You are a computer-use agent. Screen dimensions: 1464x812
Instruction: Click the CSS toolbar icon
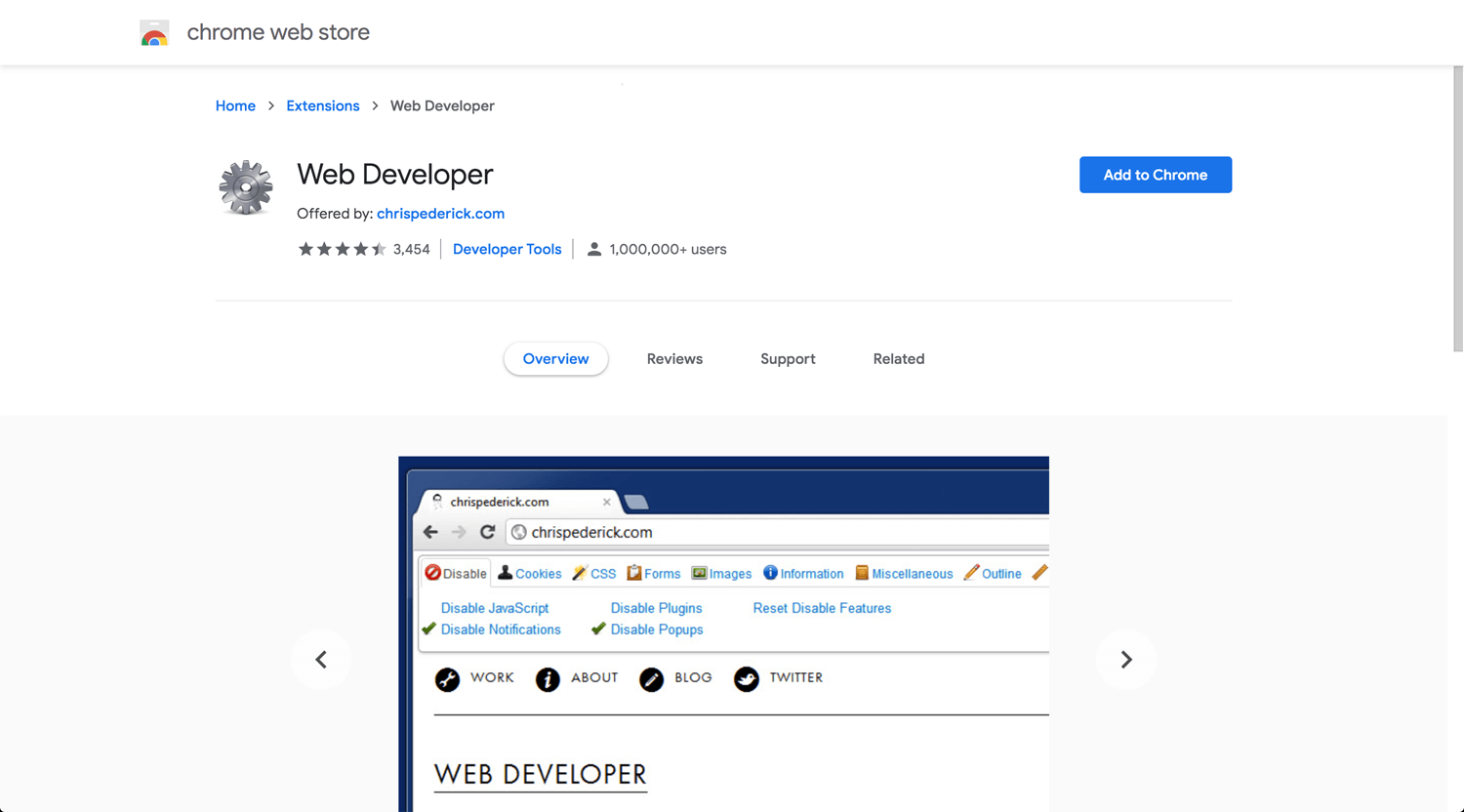pyautogui.click(x=580, y=573)
